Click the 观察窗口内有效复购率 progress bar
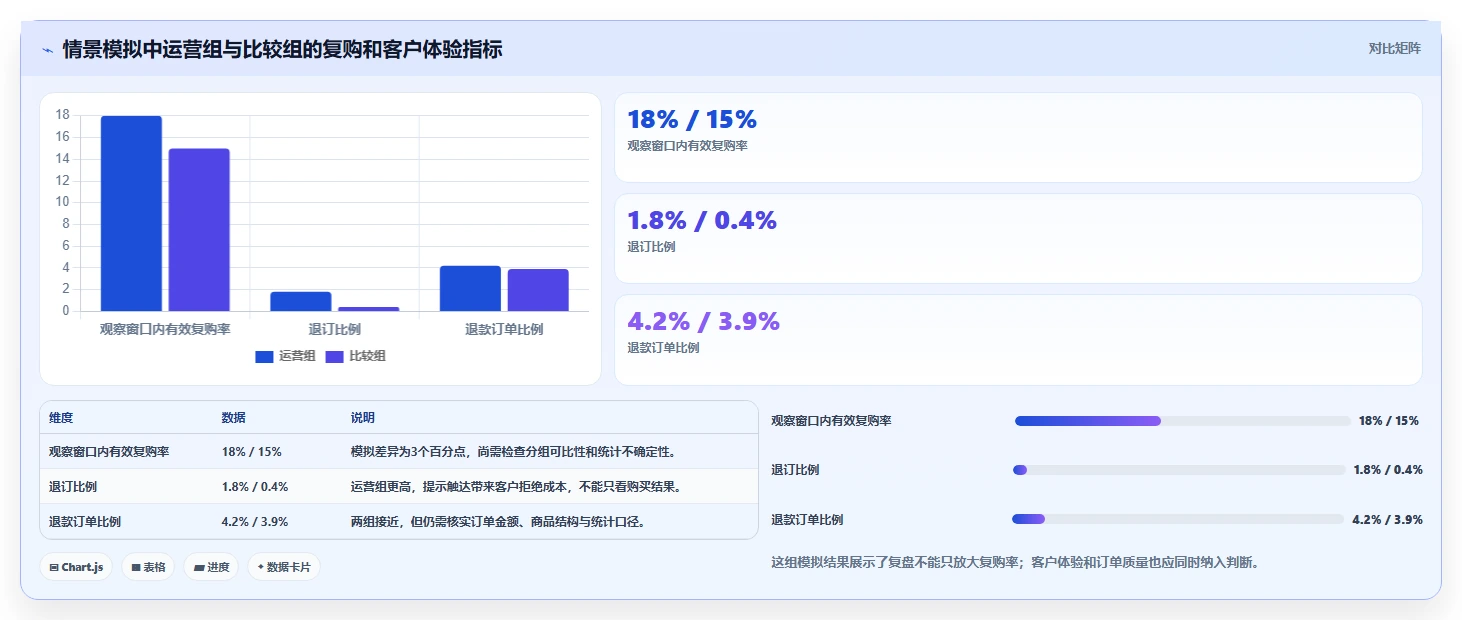This screenshot has height=620, width=1462. [x=1182, y=421]
